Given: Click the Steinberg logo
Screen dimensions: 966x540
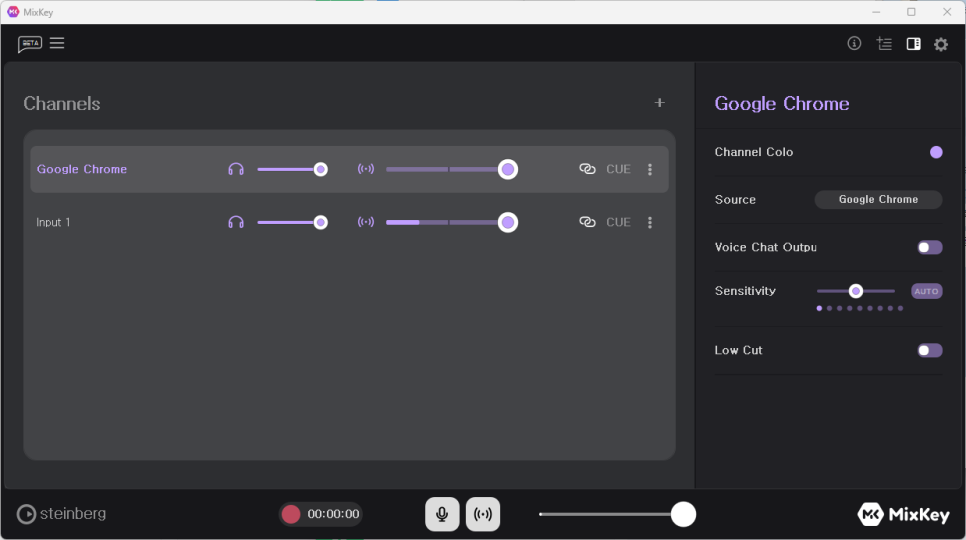Looking at the screenshot, I should (61, 514).
